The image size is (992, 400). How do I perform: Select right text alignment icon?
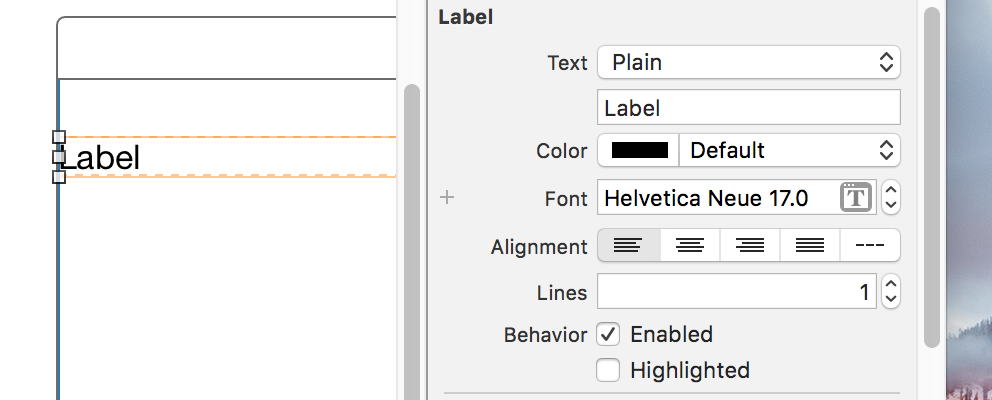pos(750,246)
